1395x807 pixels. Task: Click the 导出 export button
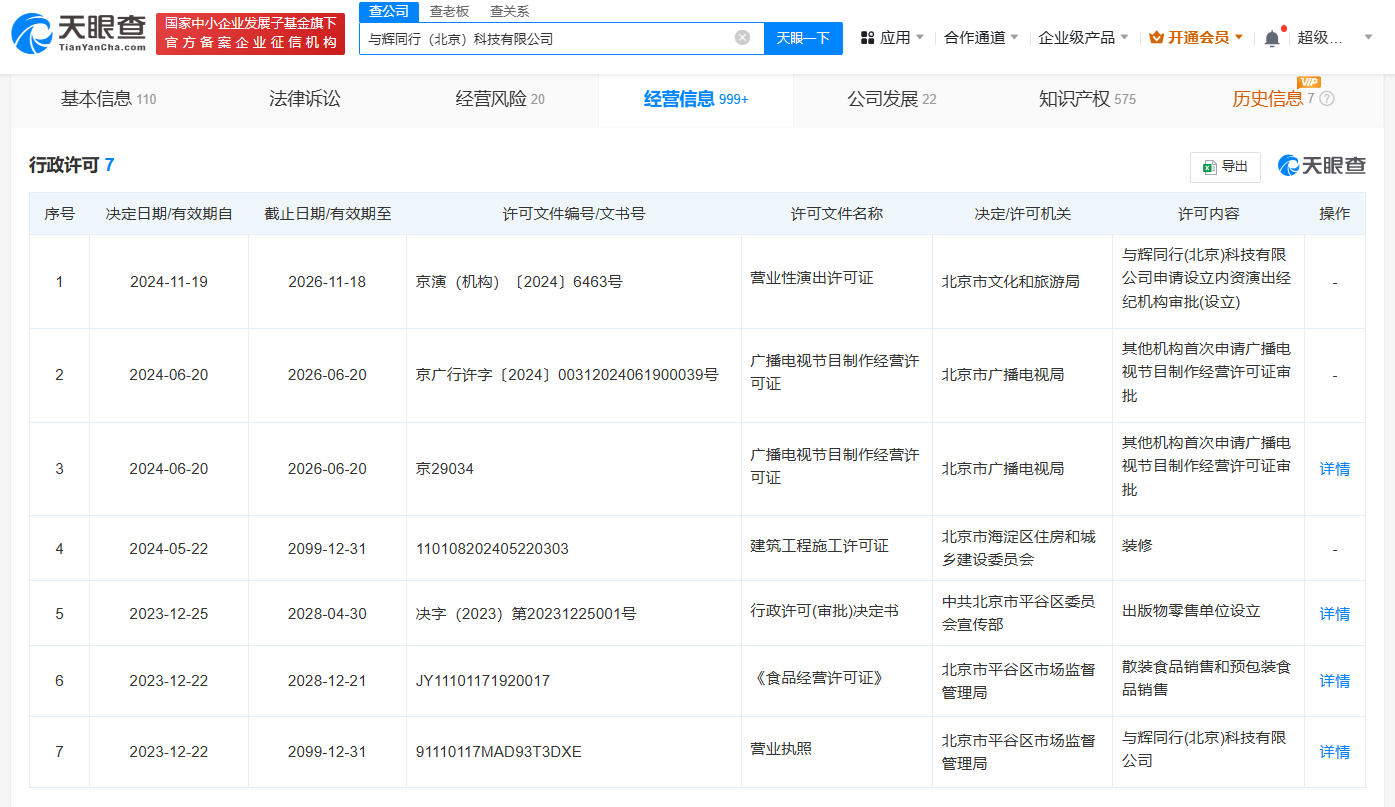[1225, 167]
